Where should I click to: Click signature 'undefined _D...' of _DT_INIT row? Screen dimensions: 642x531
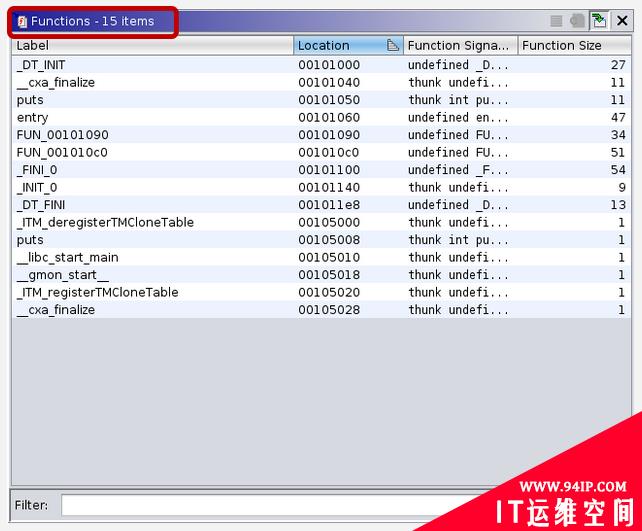459,65
